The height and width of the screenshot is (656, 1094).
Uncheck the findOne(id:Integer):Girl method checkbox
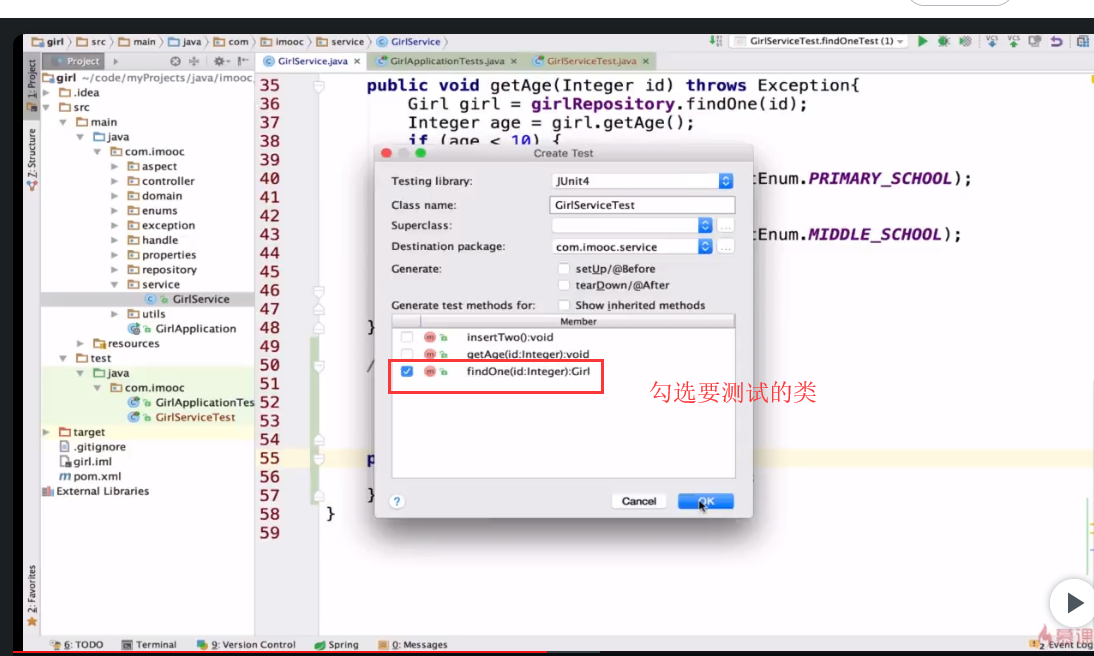pos(407,371)
